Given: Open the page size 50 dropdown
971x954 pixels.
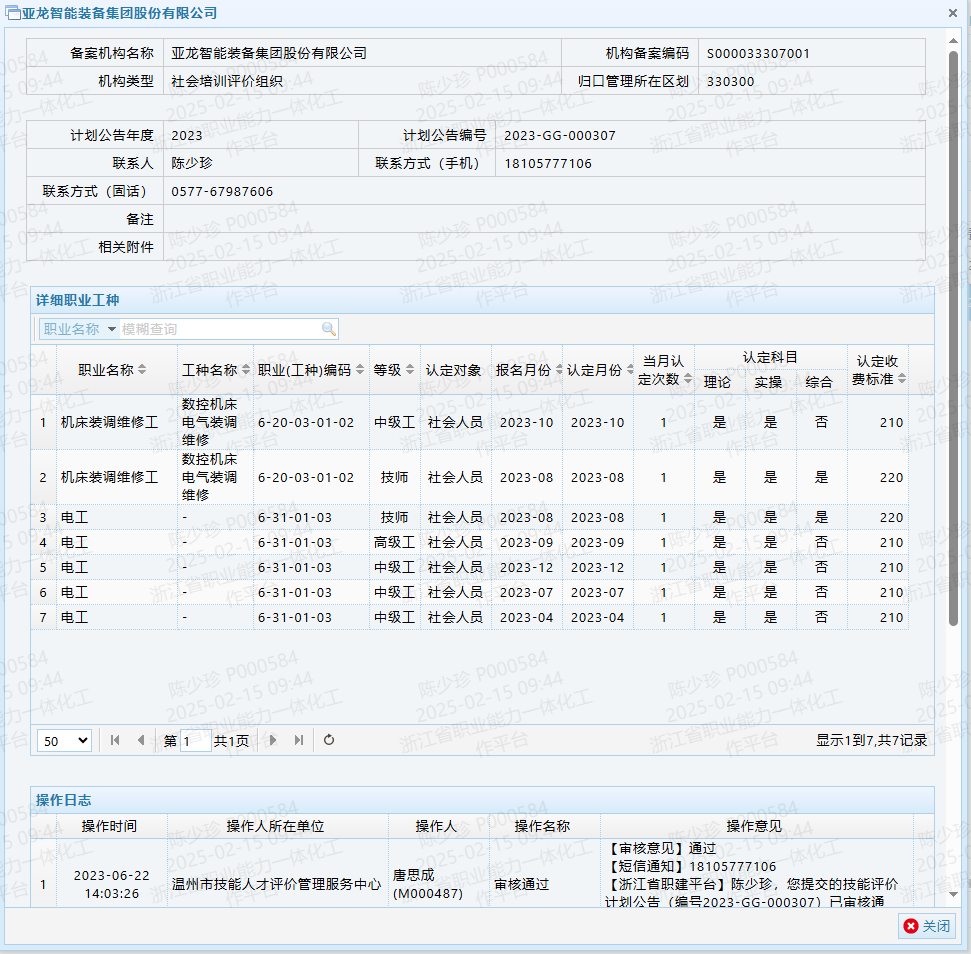Looking at the screenshot, I should (64, 740).
